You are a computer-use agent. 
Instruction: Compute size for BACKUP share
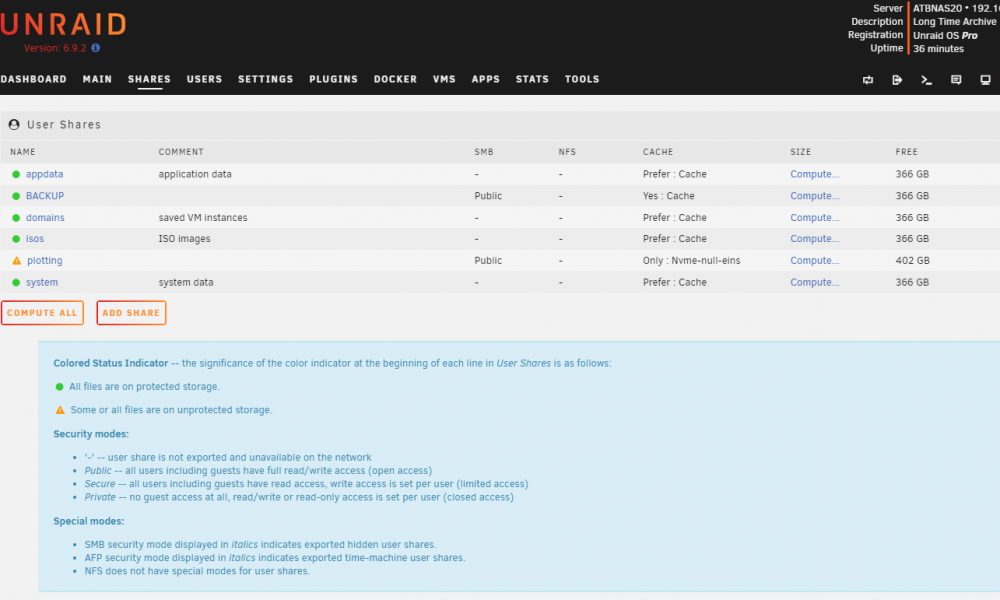pyautogui.click(x=814, y=196)
